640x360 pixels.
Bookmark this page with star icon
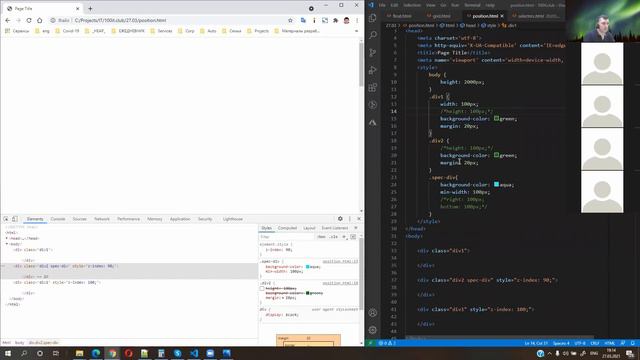coord(291,20)
